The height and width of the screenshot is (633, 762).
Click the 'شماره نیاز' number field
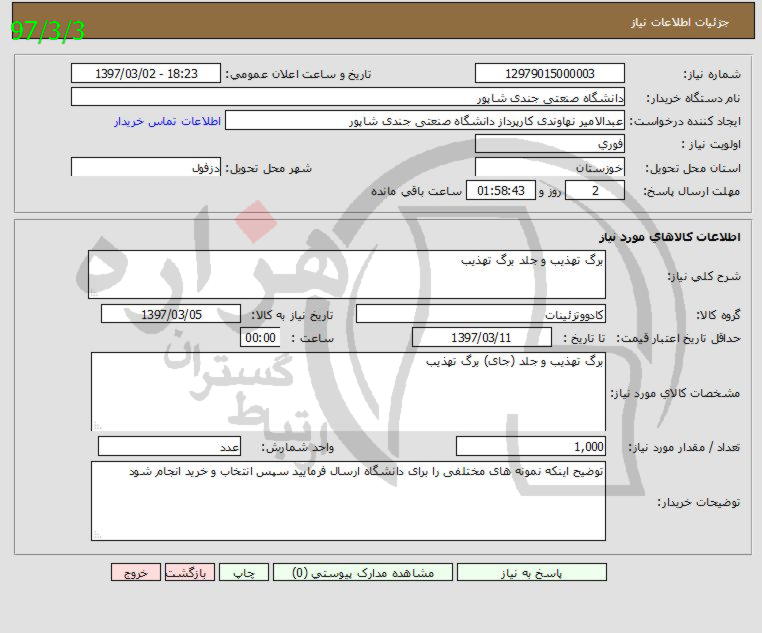pos(549,74)
